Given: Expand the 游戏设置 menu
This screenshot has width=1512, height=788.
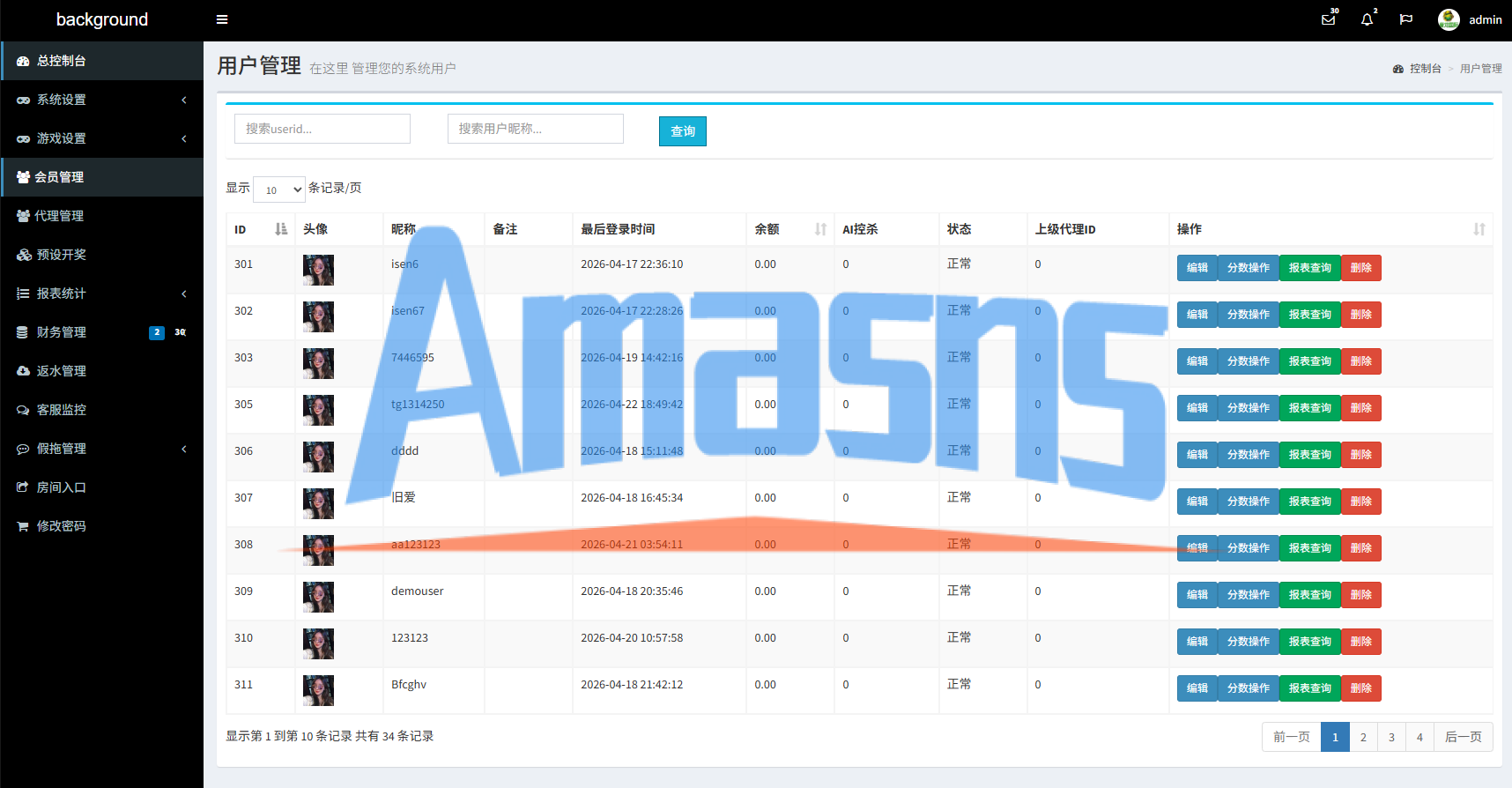Looking at the screenshot, I should (x=102, y=138).
